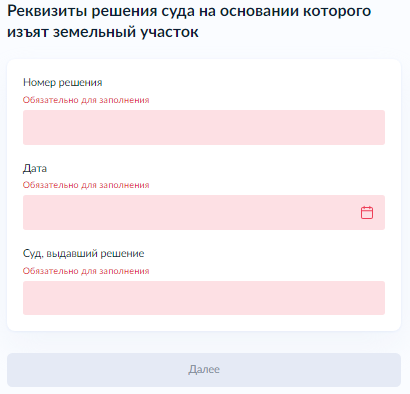Click into the Дата input field
The image size is (410, 394).
coord(204,212)
